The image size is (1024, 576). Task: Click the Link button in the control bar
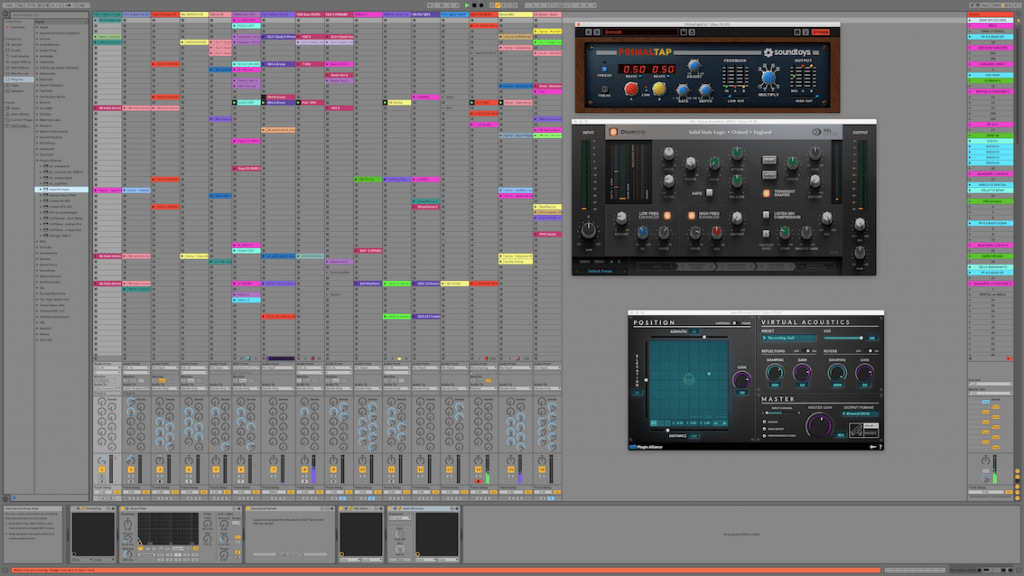pos(9,5)
